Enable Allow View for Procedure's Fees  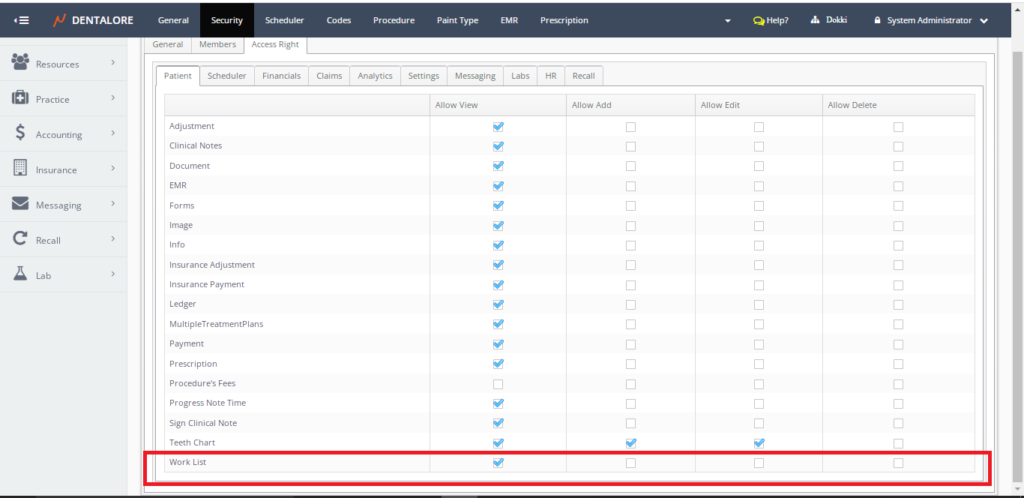pyautogui.click(x=498, y=383)
